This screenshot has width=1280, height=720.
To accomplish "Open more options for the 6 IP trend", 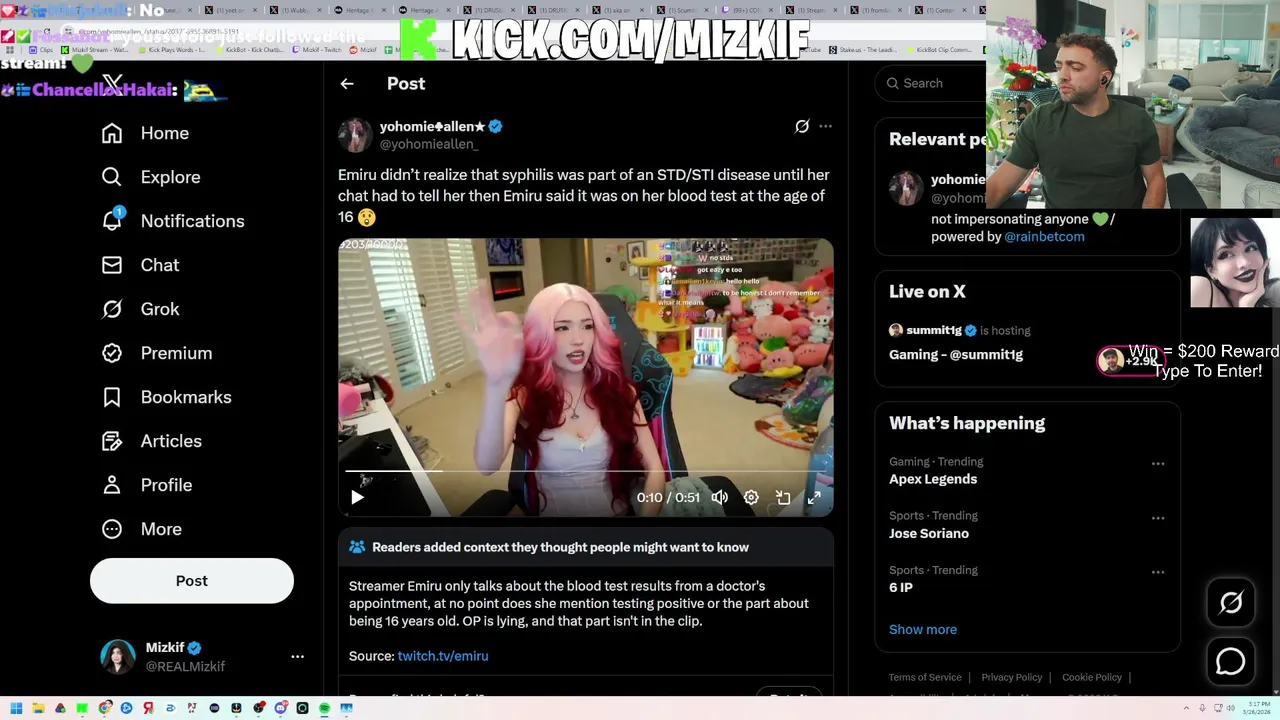I will click(x=1158, y=572).
